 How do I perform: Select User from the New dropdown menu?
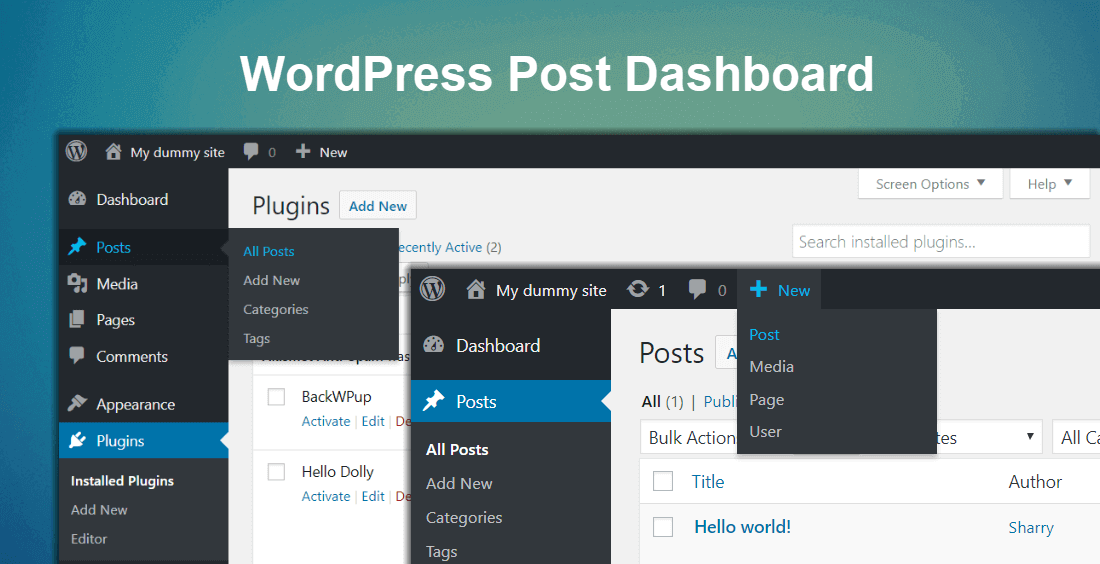[765, 431]
